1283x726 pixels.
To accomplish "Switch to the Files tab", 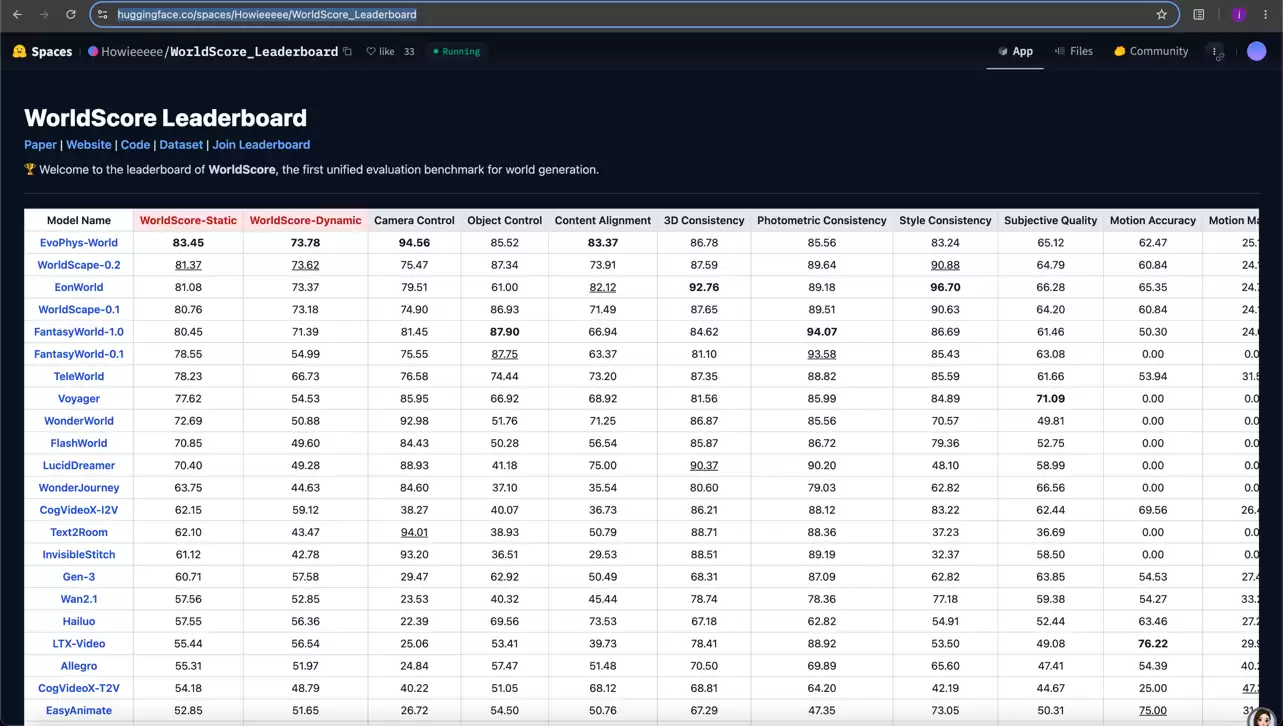I will (1073, 51).
